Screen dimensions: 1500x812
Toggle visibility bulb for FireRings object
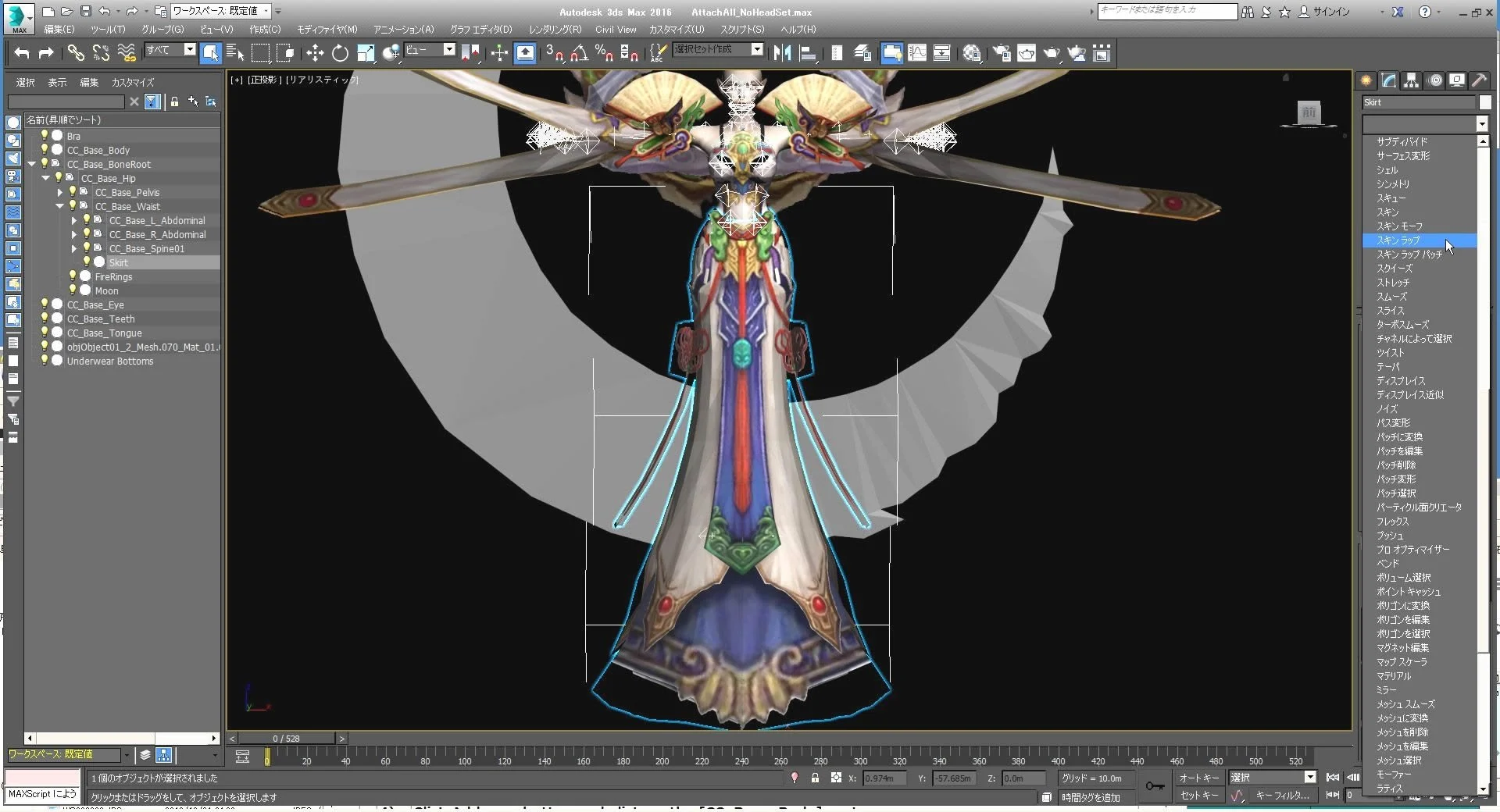(x=73, y=276)
